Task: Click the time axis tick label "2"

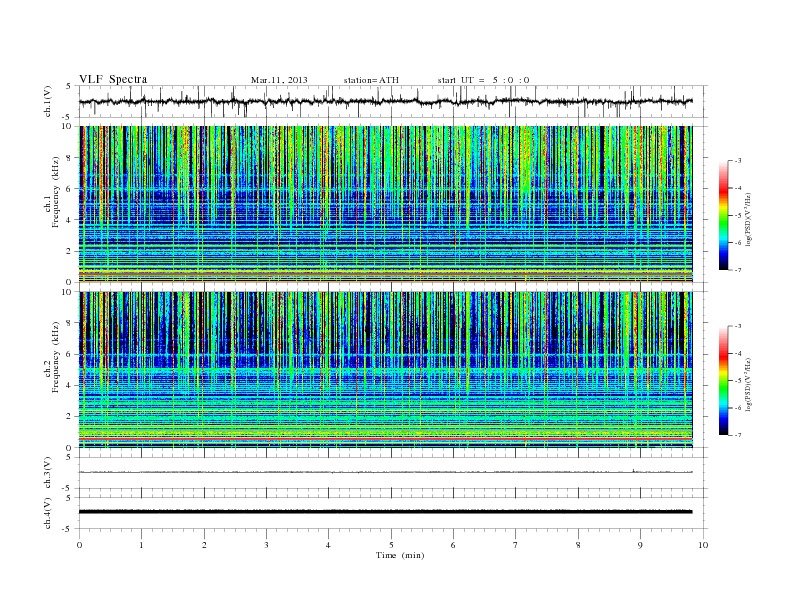Action: 204,545
